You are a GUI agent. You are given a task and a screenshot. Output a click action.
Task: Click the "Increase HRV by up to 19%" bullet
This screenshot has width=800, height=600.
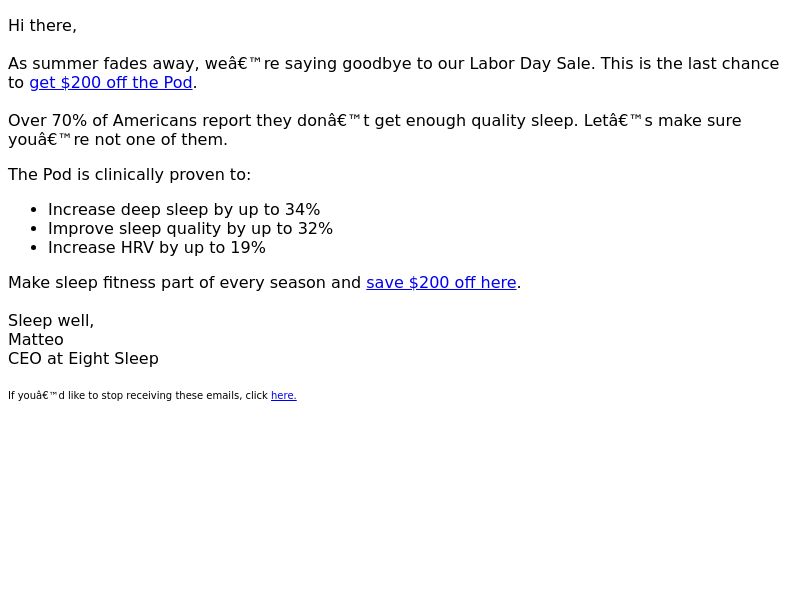click(157, 248)
